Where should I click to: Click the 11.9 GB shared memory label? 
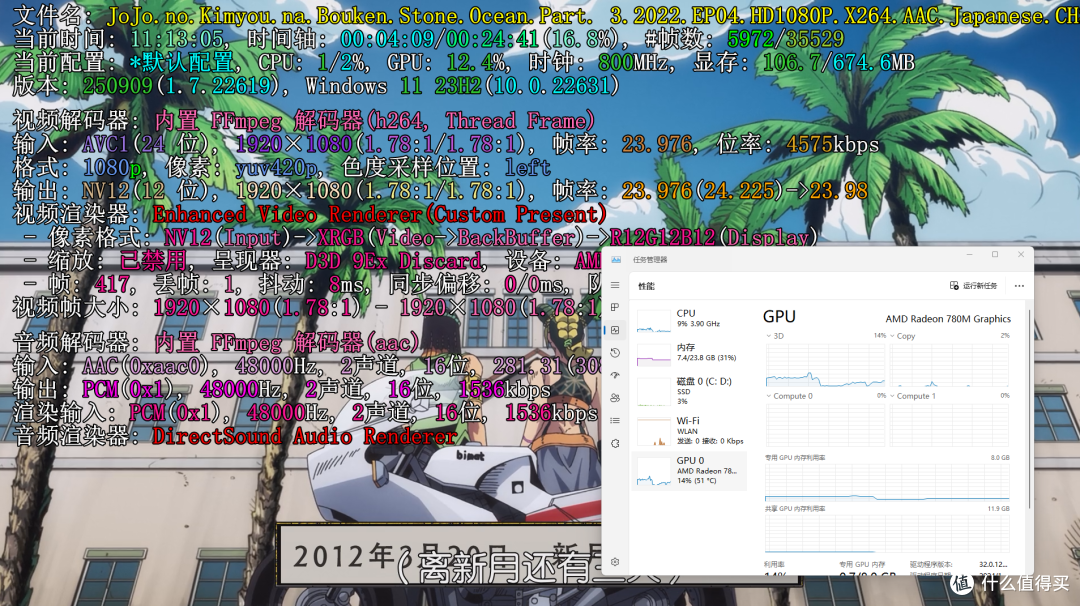point(998,509)
